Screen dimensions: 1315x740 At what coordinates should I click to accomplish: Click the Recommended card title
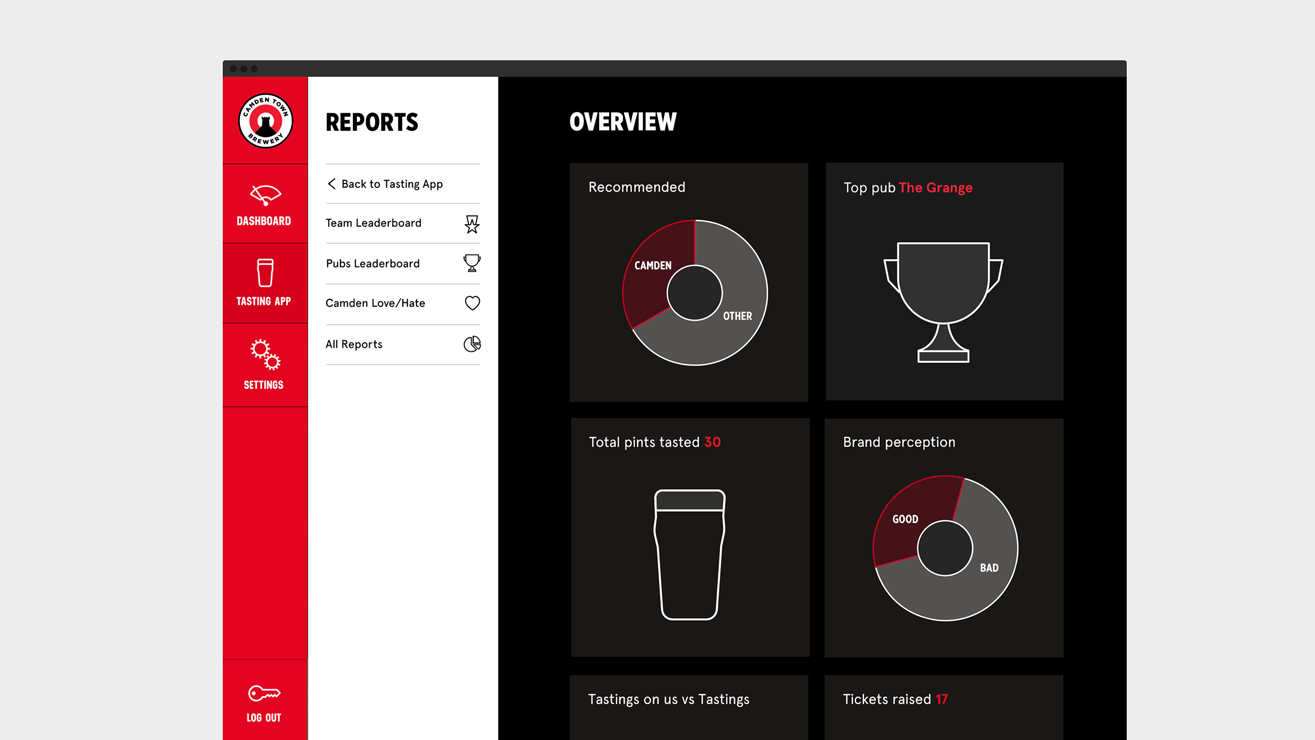click(x=637, y=187)
